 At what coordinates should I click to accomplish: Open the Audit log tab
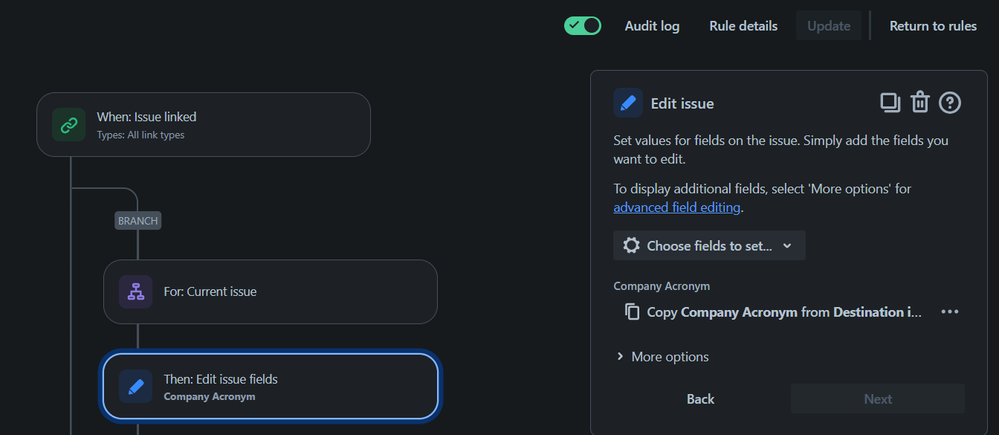[x=652, y=26]
